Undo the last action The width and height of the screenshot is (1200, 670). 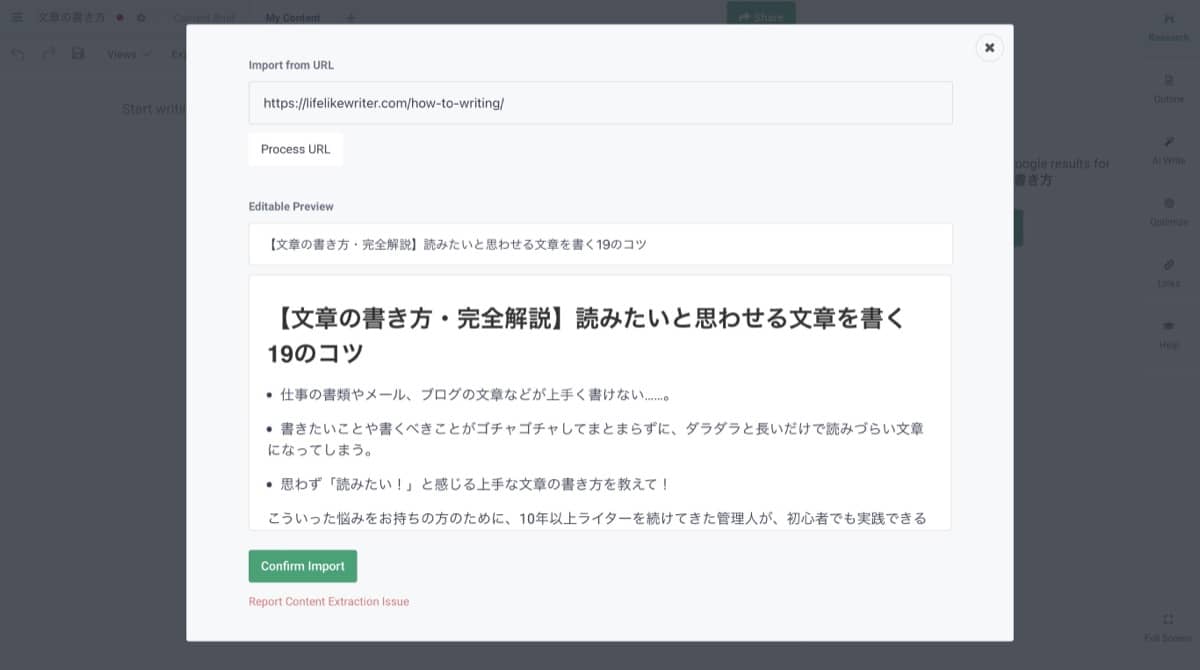17,54
